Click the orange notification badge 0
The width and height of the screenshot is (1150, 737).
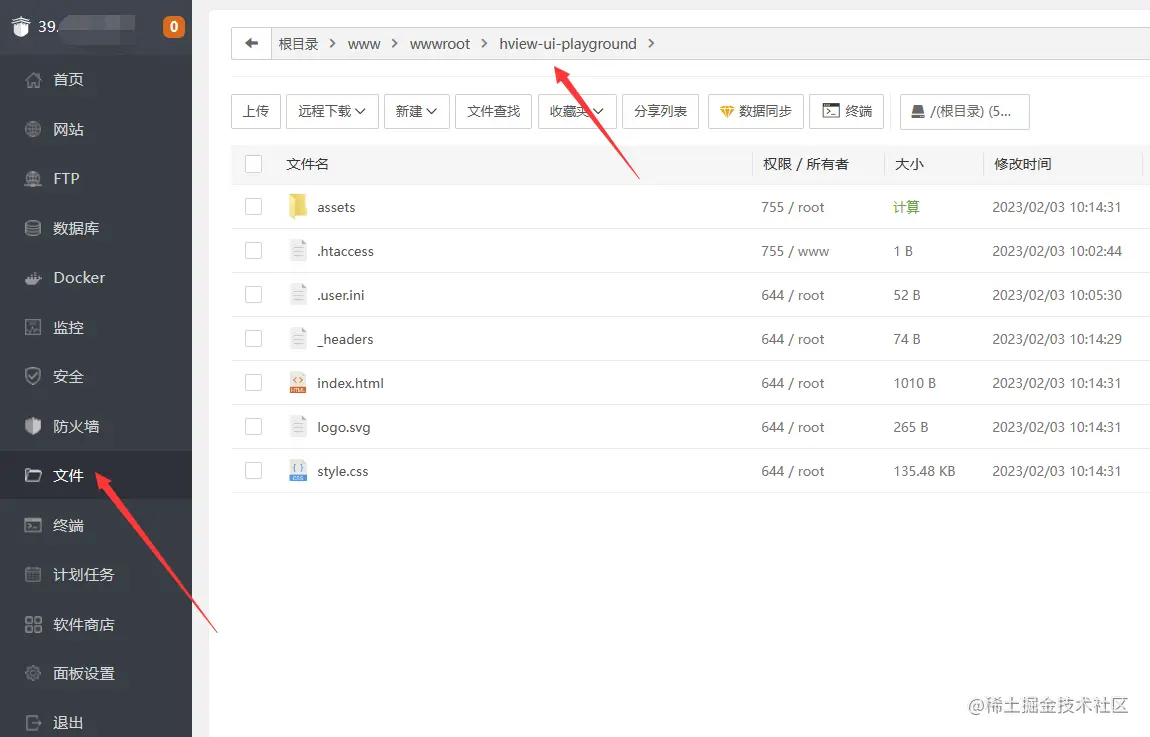tap(174, 27)
